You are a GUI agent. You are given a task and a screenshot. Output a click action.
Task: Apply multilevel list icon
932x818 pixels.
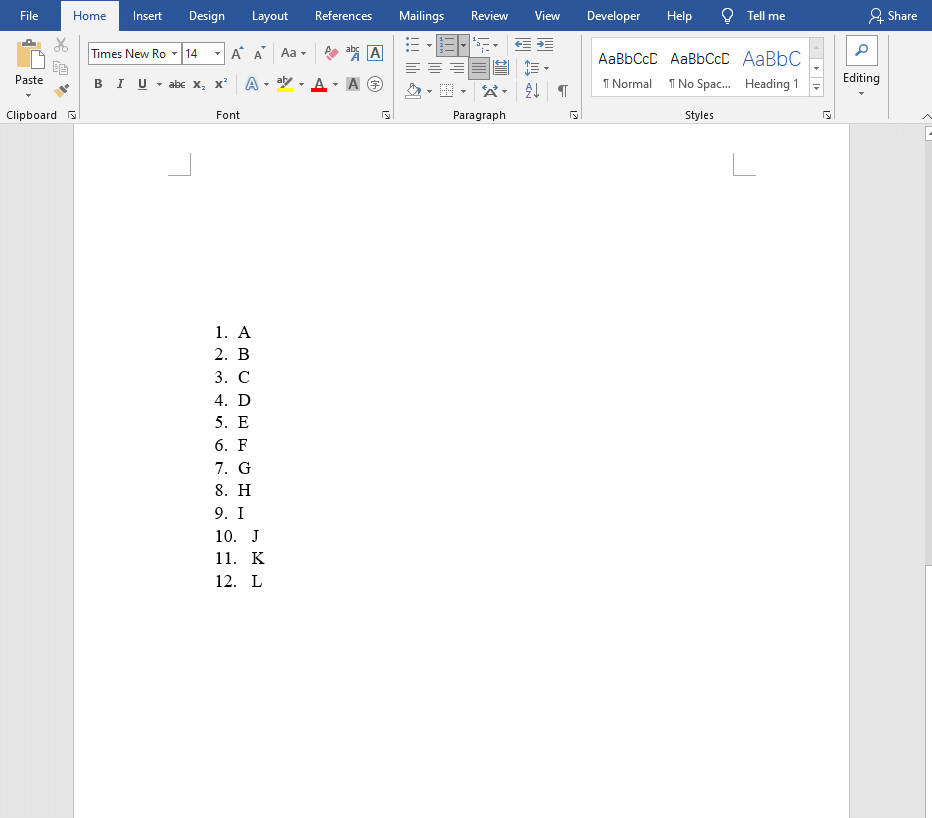tap(481, 45)
